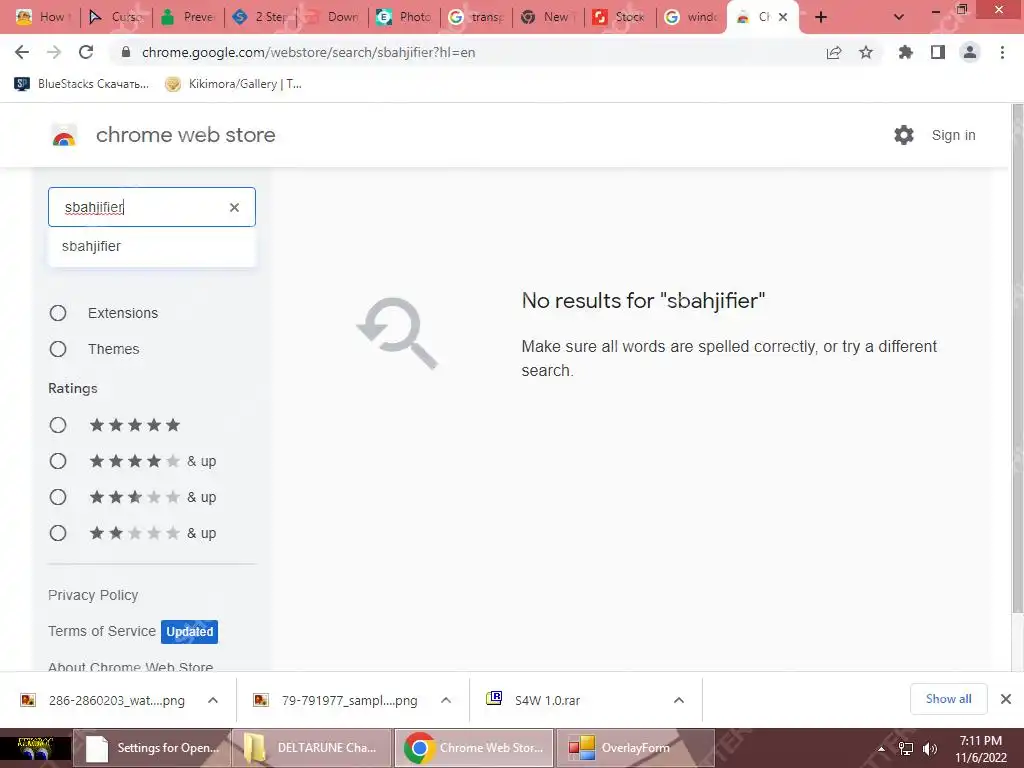Switch to the 2 Step tab
This screenshot has height=768, width=1024.
click(x=260, y=17)
